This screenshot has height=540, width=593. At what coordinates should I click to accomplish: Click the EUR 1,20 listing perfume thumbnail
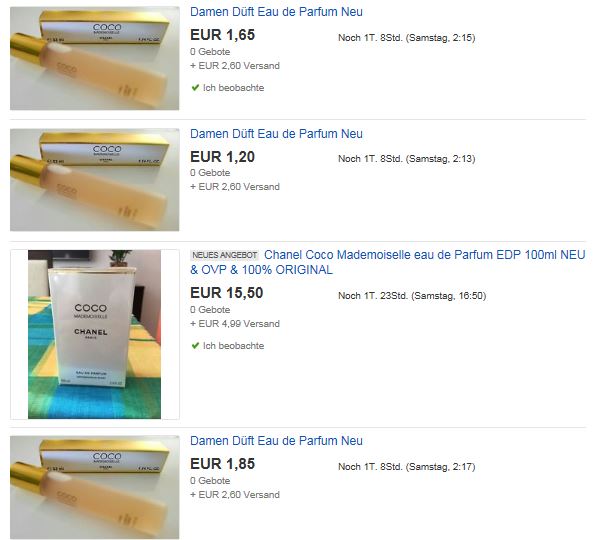(x=95, y=180)
